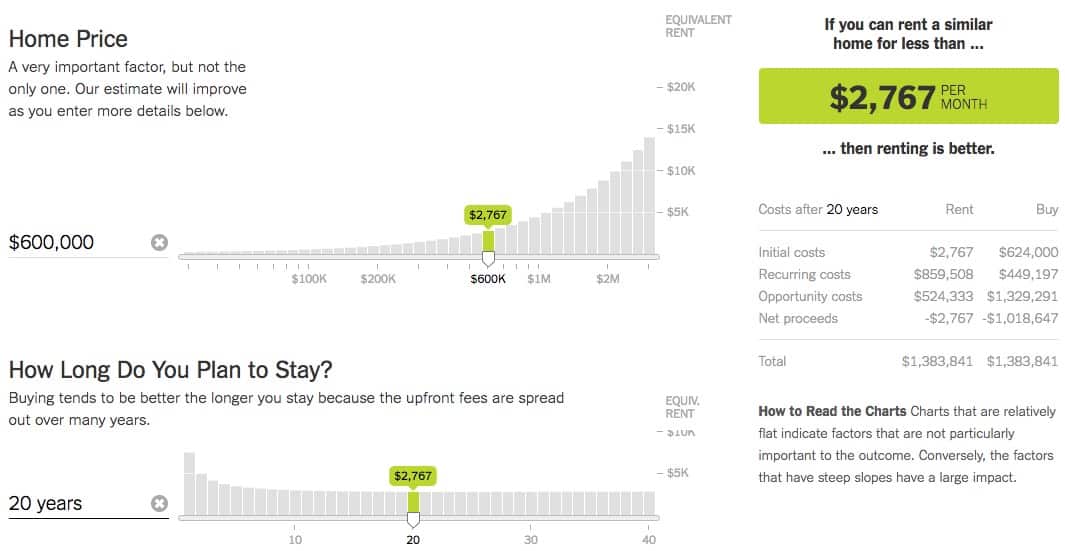1065x551 pixels.
Task: Select $2M on the home price axis
Action: pyautogui.click(x=607, y=279)
